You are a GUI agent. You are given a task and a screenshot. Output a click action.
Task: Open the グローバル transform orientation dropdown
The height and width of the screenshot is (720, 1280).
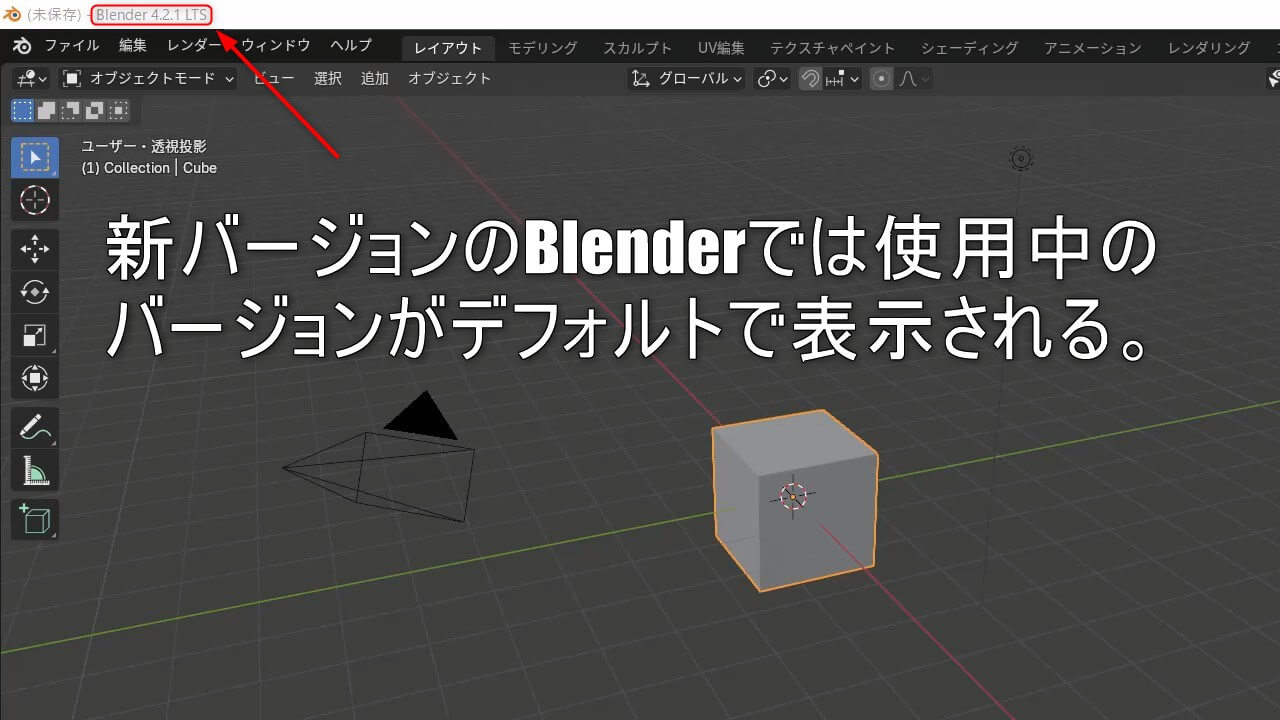click(686, 78)
